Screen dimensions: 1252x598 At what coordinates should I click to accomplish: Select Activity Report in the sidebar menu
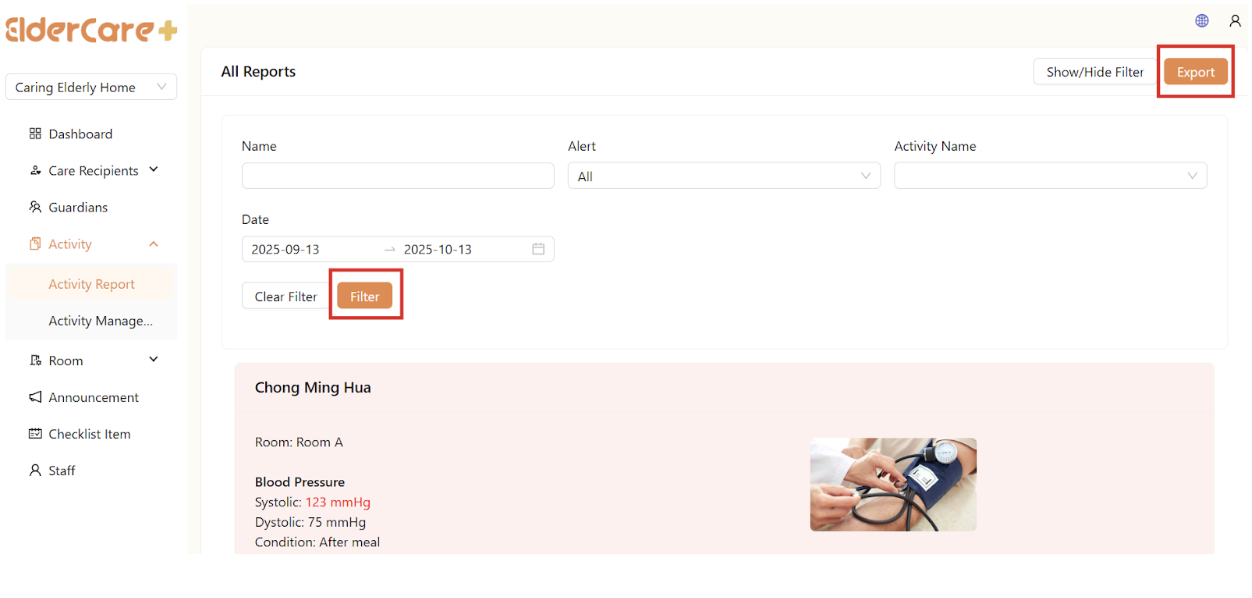coord(92,283)
